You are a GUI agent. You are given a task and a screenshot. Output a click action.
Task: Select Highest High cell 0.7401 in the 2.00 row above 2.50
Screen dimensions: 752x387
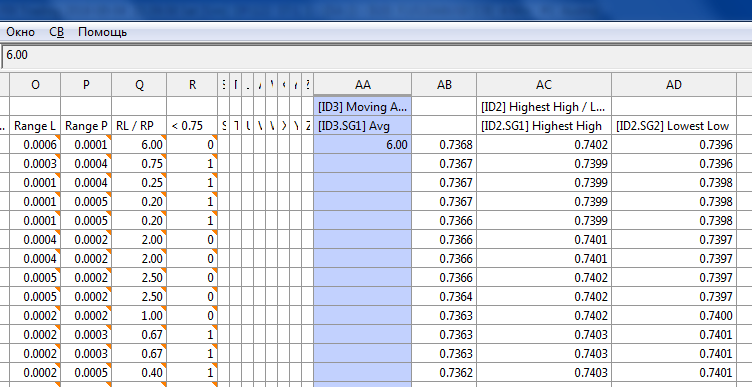click(x=544, y=258)
